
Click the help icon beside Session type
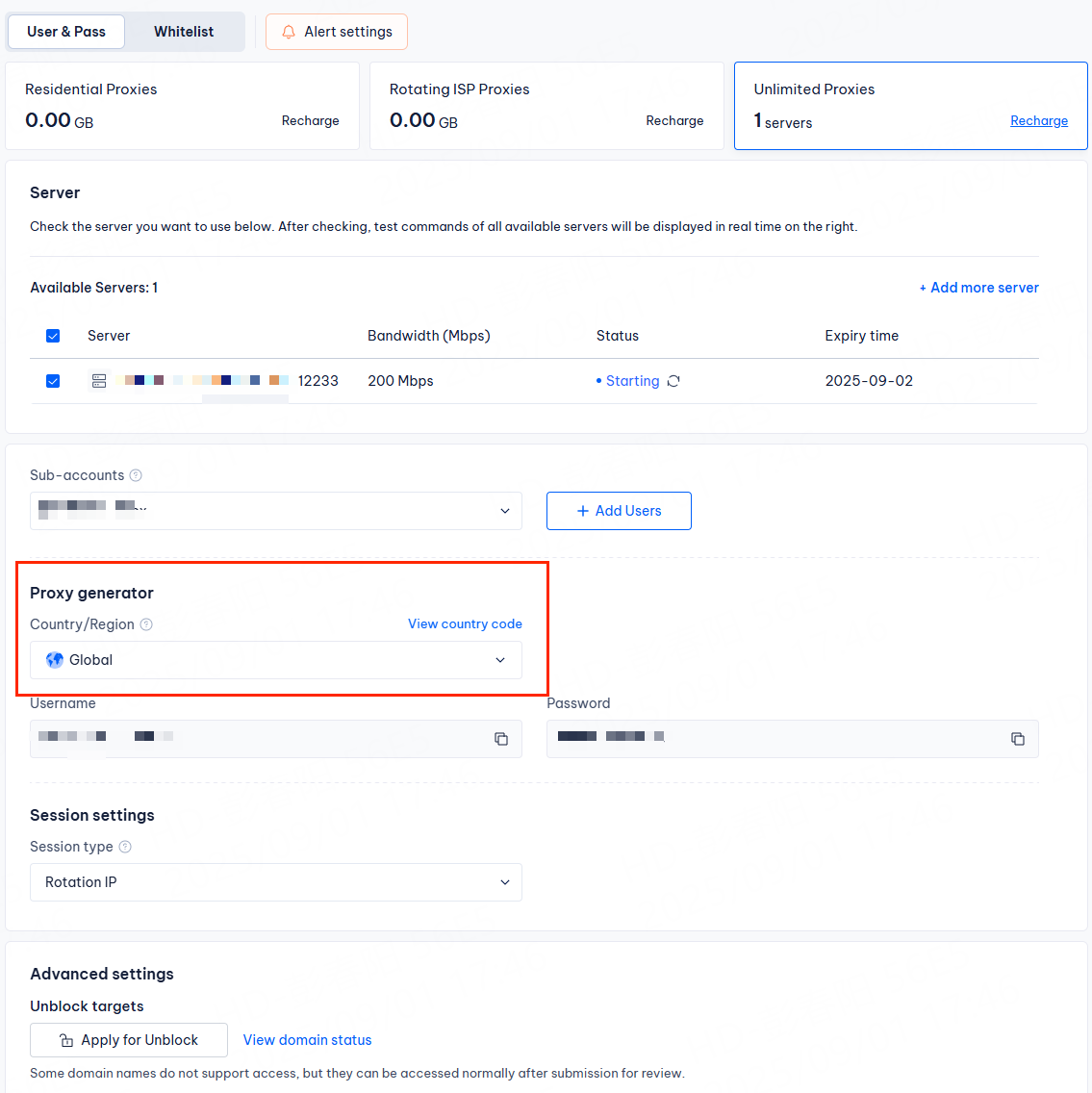tap(125, 847)
